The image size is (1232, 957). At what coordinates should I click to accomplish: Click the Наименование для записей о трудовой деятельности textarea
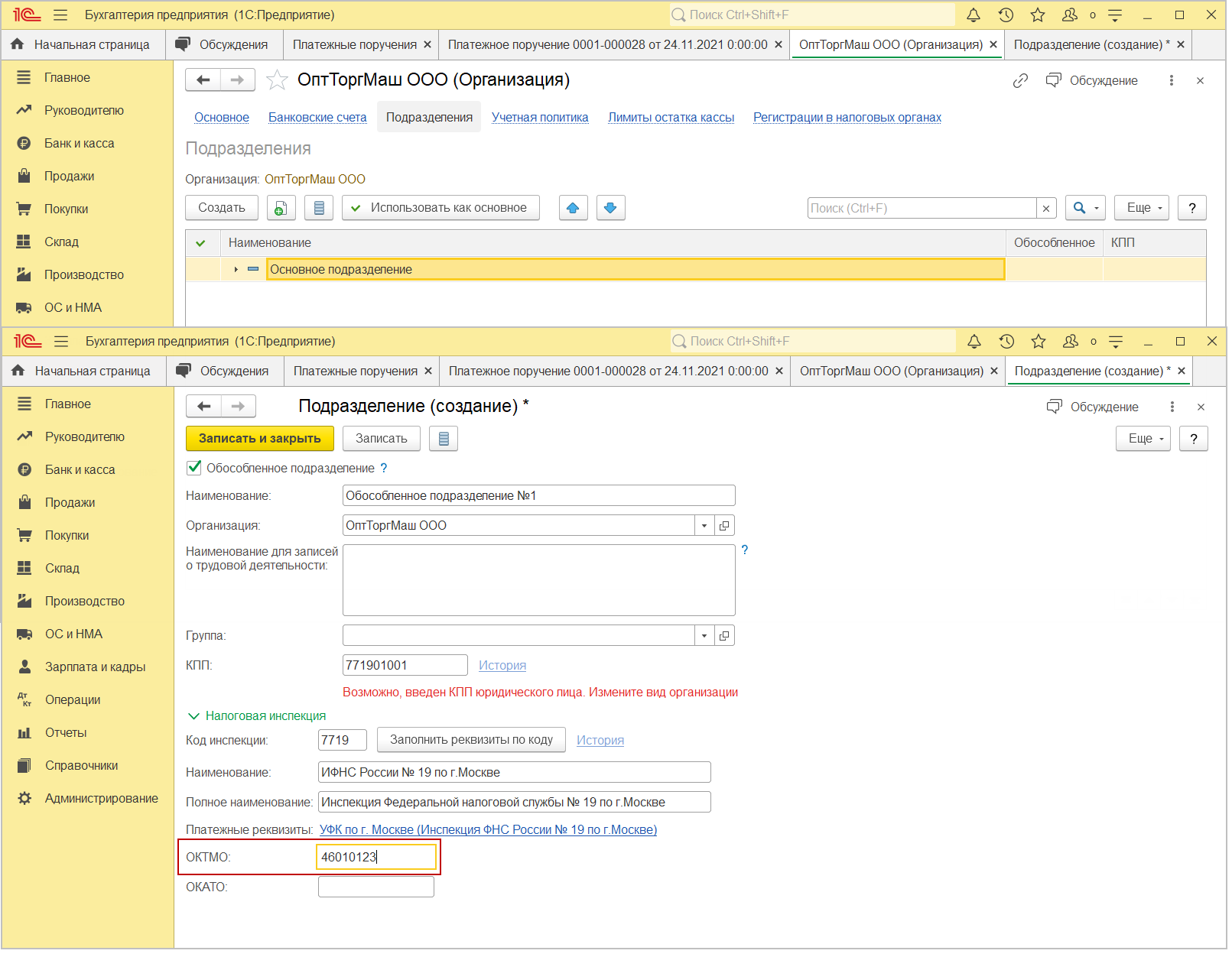(539, 580)
